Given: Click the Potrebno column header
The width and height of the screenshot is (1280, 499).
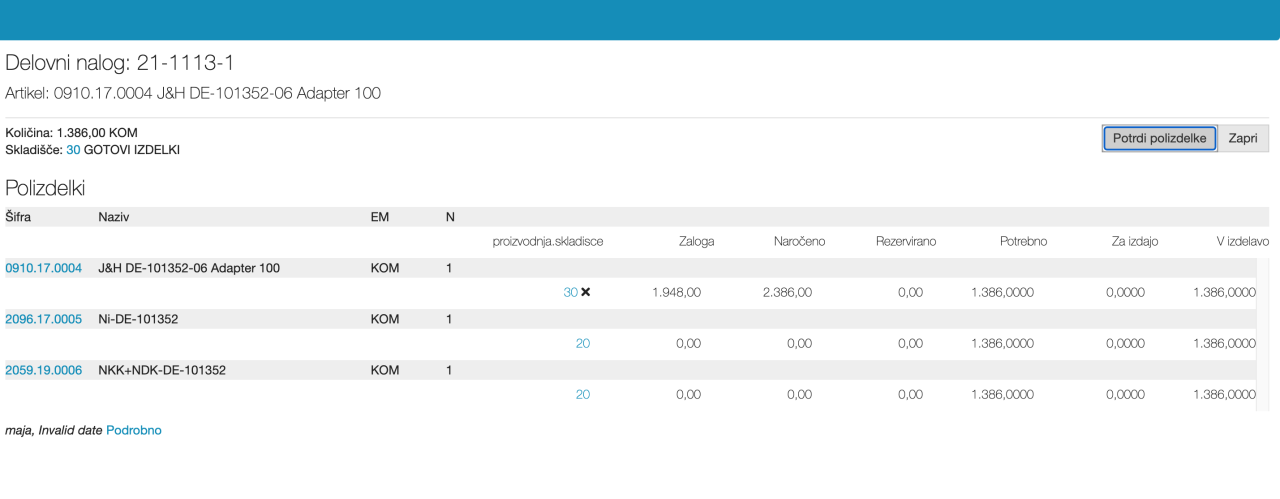Looking at the screenshot, I should [1023, 242].
